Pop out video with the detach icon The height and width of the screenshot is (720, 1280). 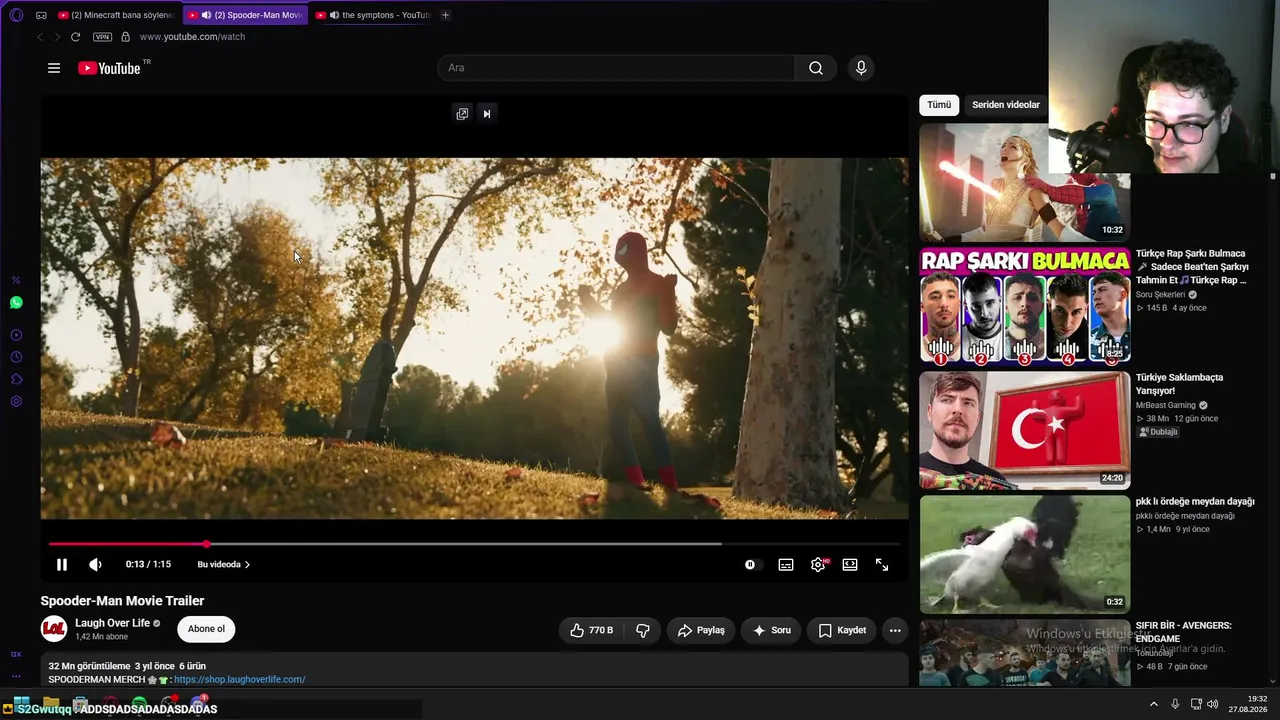[x=462, y=113]
